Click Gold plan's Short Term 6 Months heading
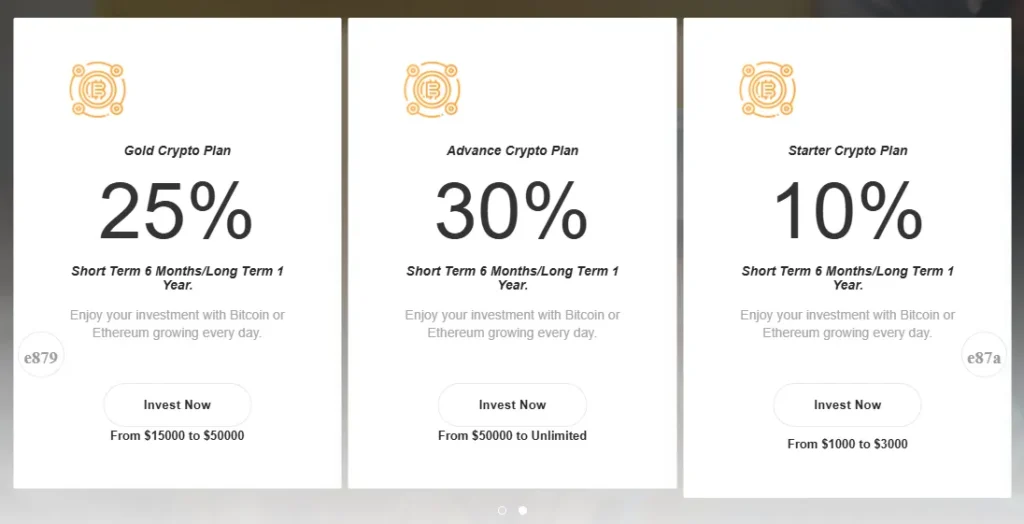Viewport: 1024px width, 524px height. point(177,278)
